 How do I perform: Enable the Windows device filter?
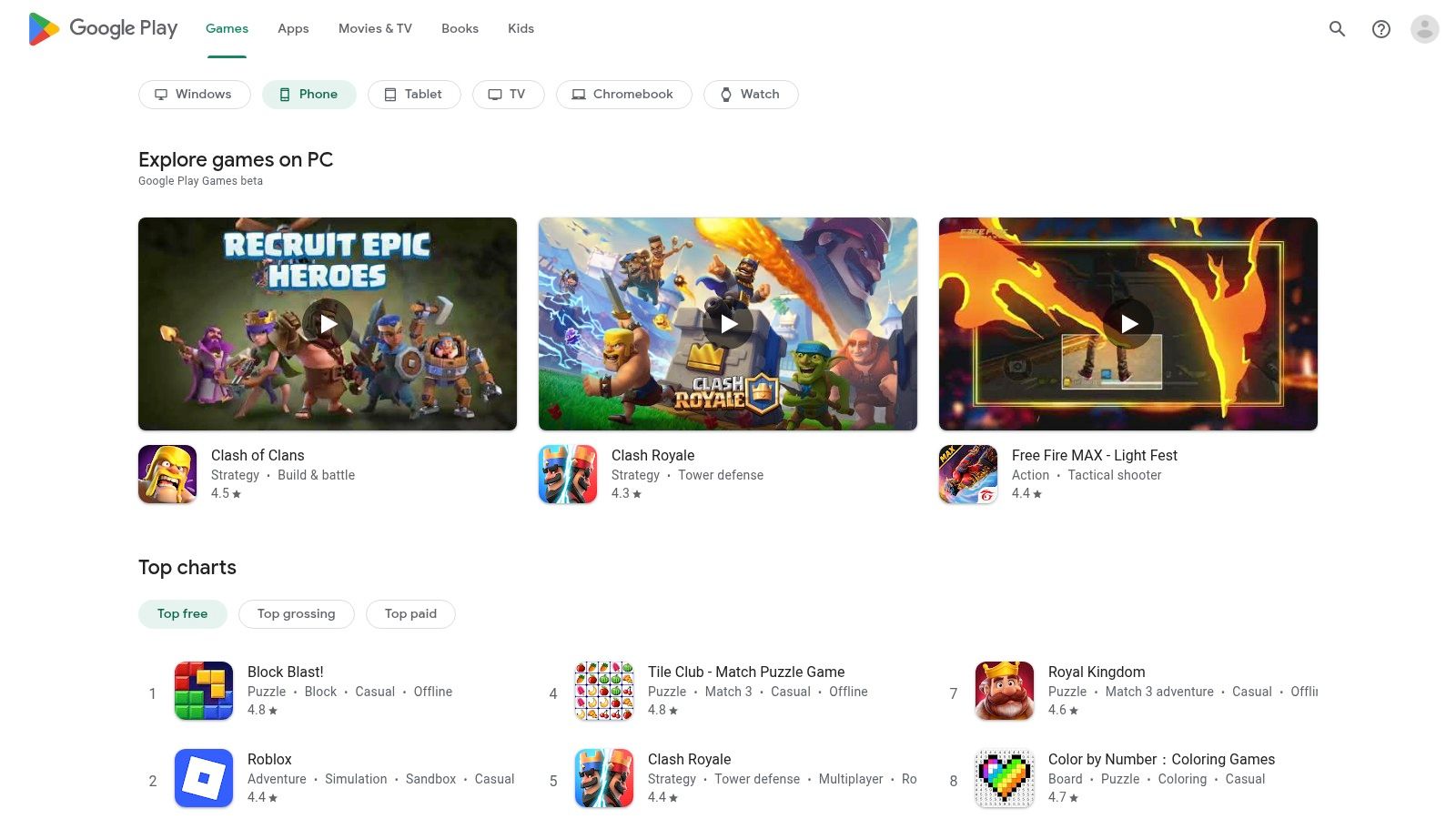pyautogui.click(x=194, y=94)
